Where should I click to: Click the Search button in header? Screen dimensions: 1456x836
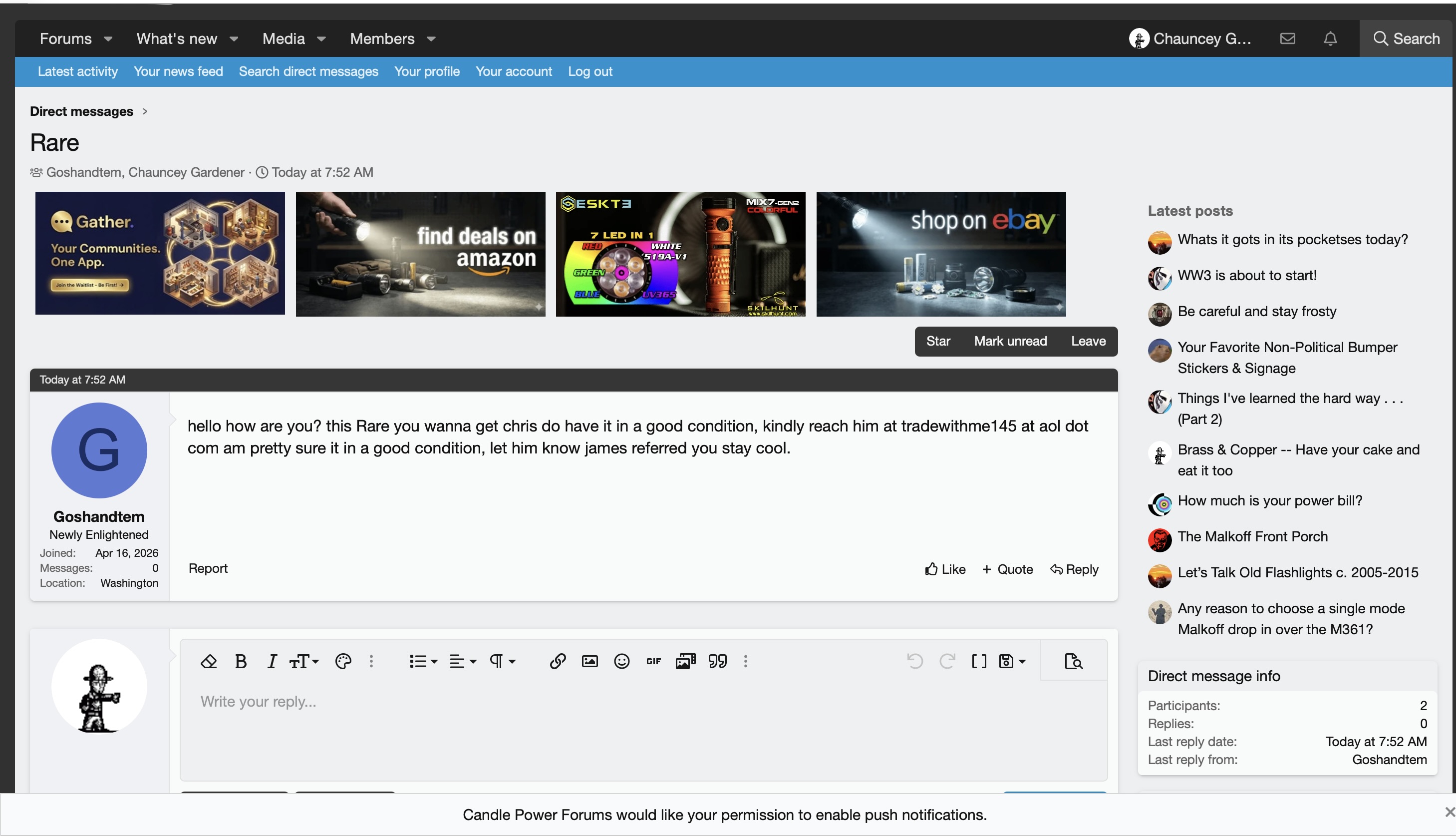point(1406,38)
